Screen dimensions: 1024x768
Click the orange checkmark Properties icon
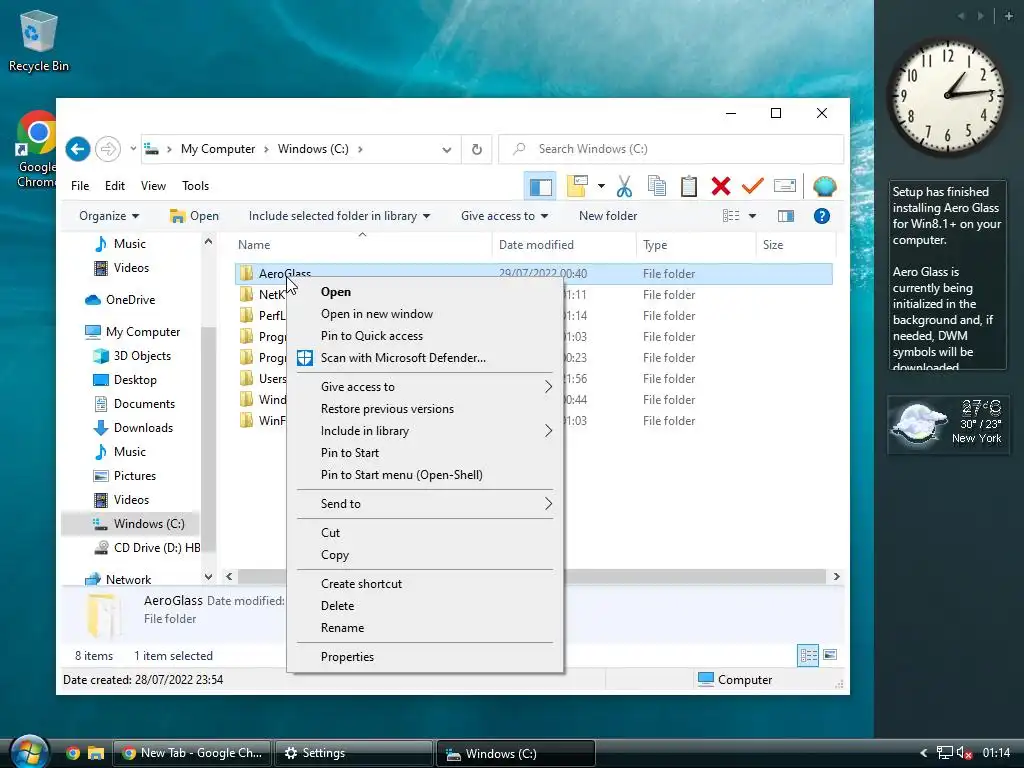752,187
